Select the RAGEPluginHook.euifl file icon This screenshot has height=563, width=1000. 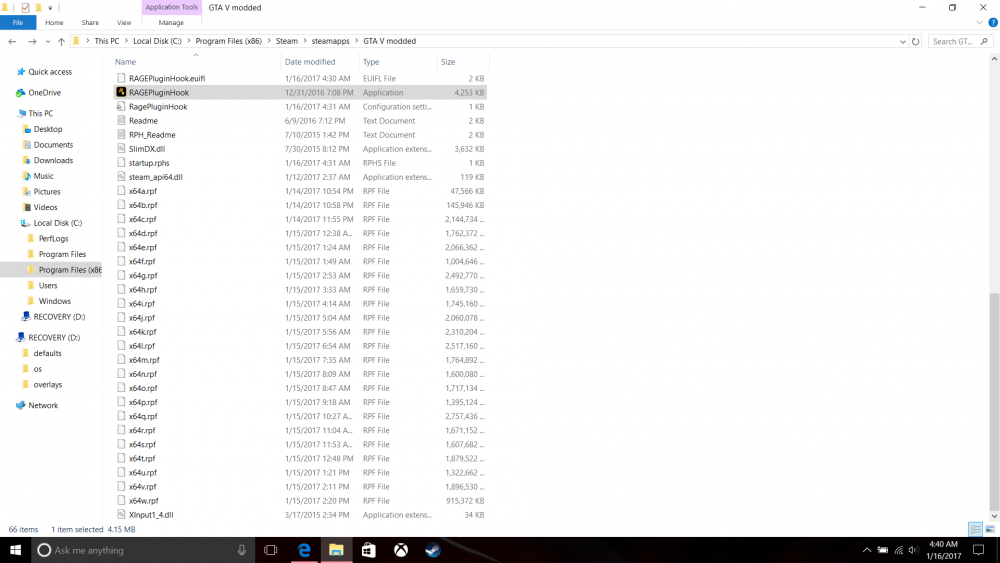(x=121, y=78)
